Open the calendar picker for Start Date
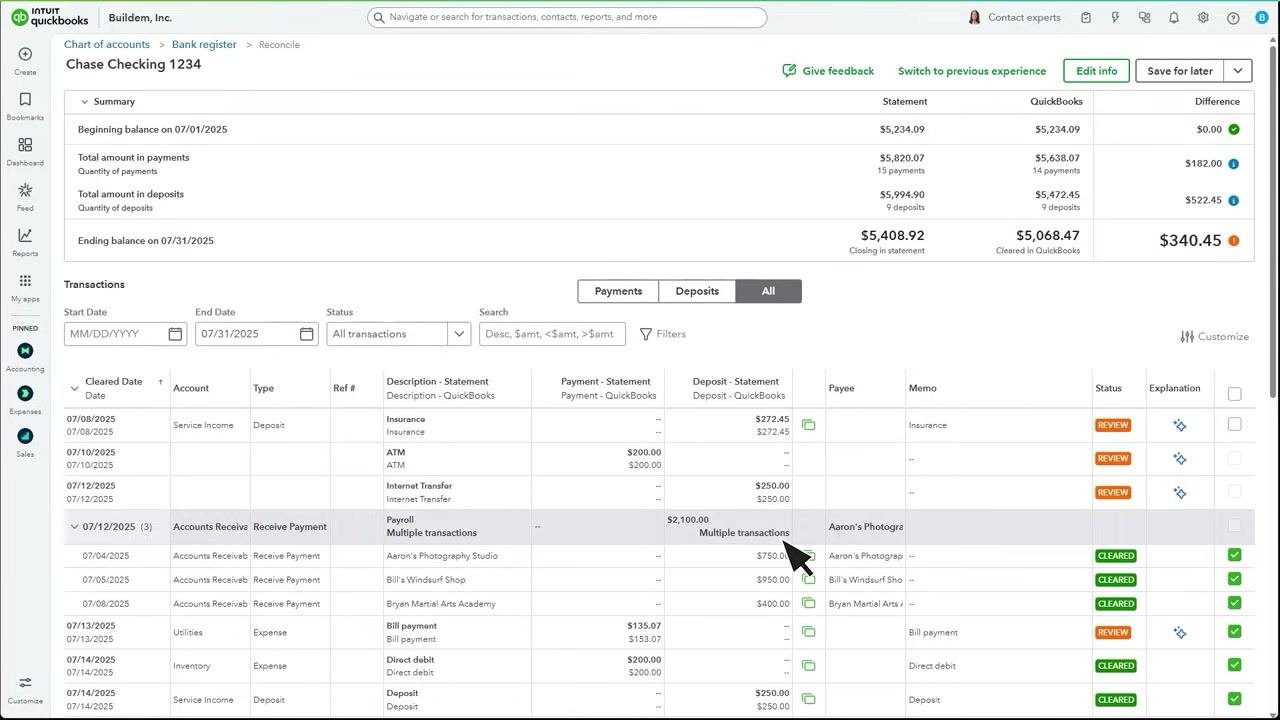 click(x=175, y=334)
